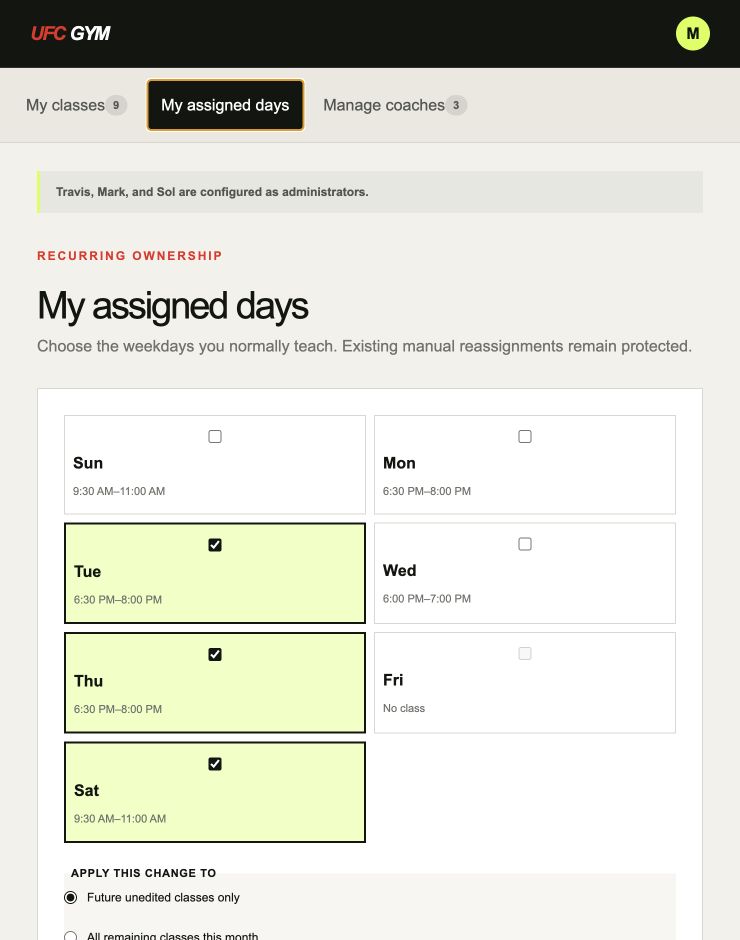The image size is (740, 940).
Task: Uncheck the Tue checkbox
Action: (x=215, y=545)
